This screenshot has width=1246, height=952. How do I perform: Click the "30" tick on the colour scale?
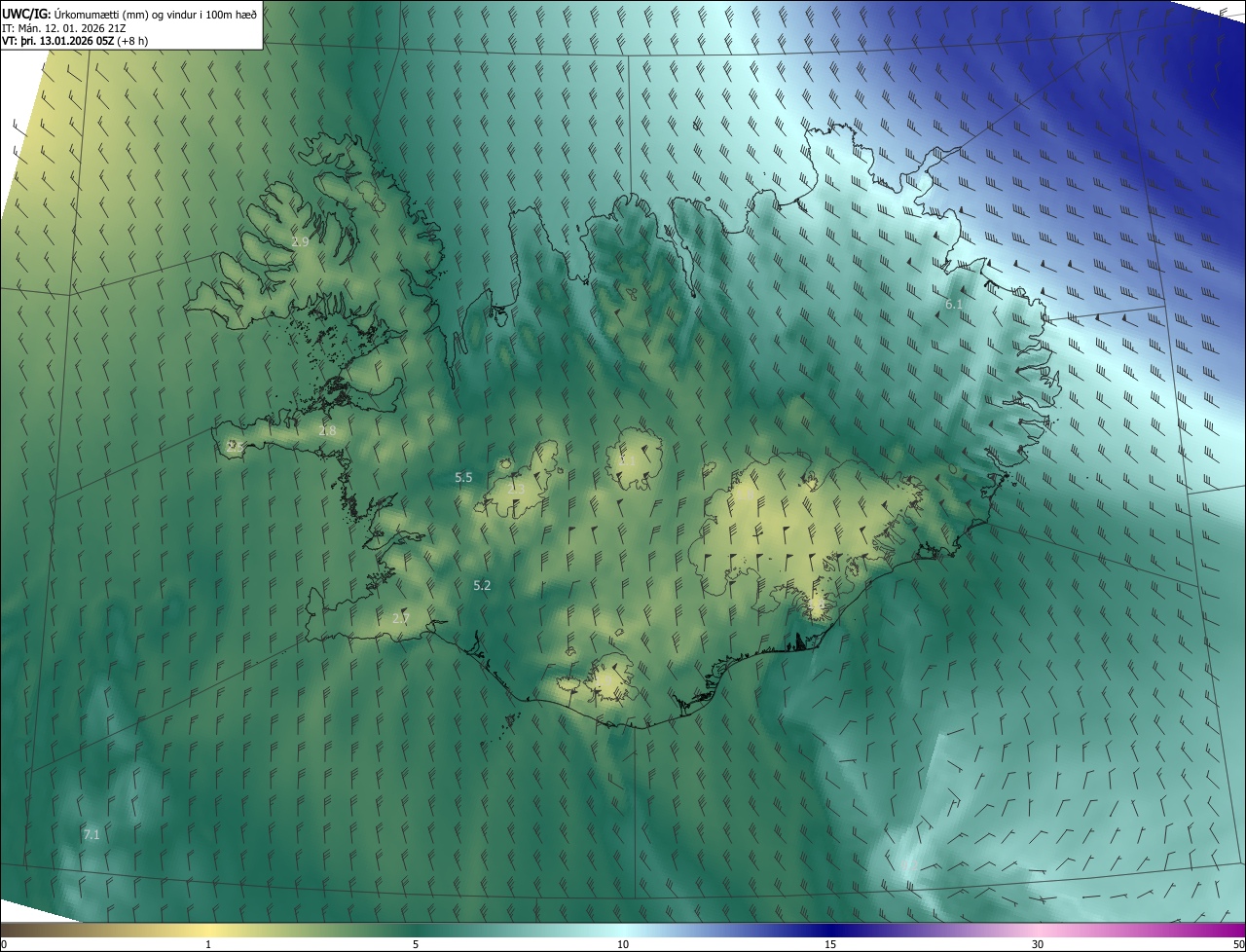point(1038,944)
